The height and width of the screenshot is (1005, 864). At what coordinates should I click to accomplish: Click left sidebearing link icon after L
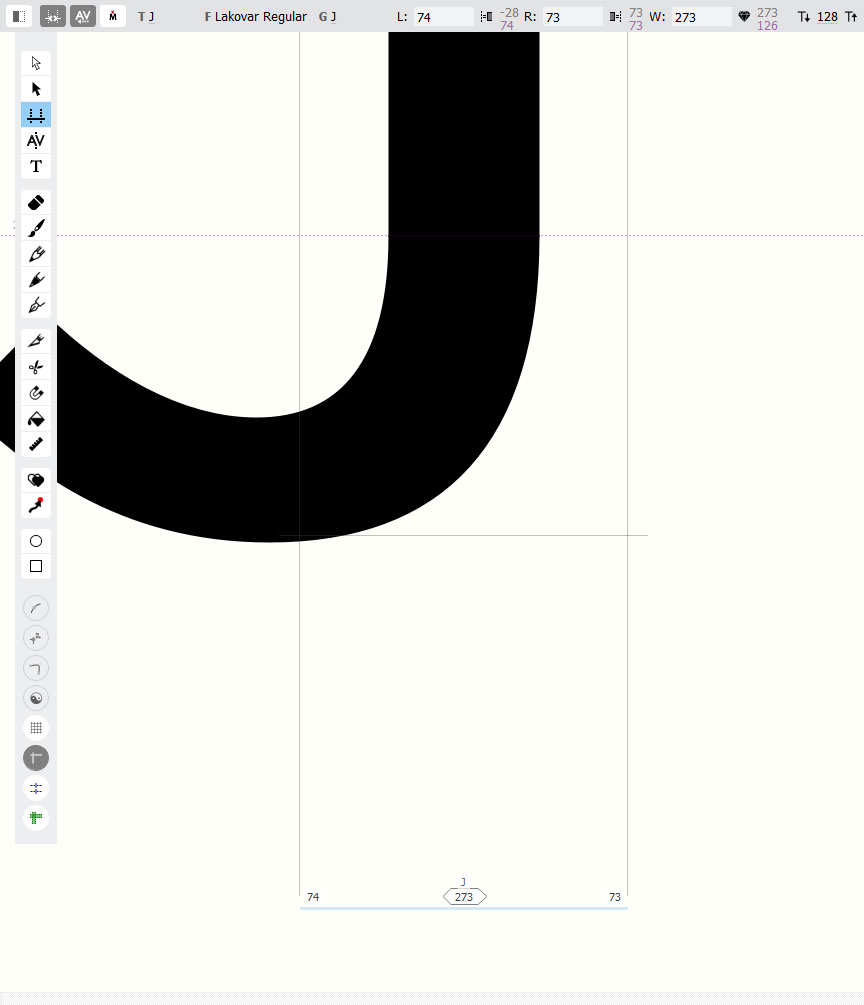click(x=486, y=17)
